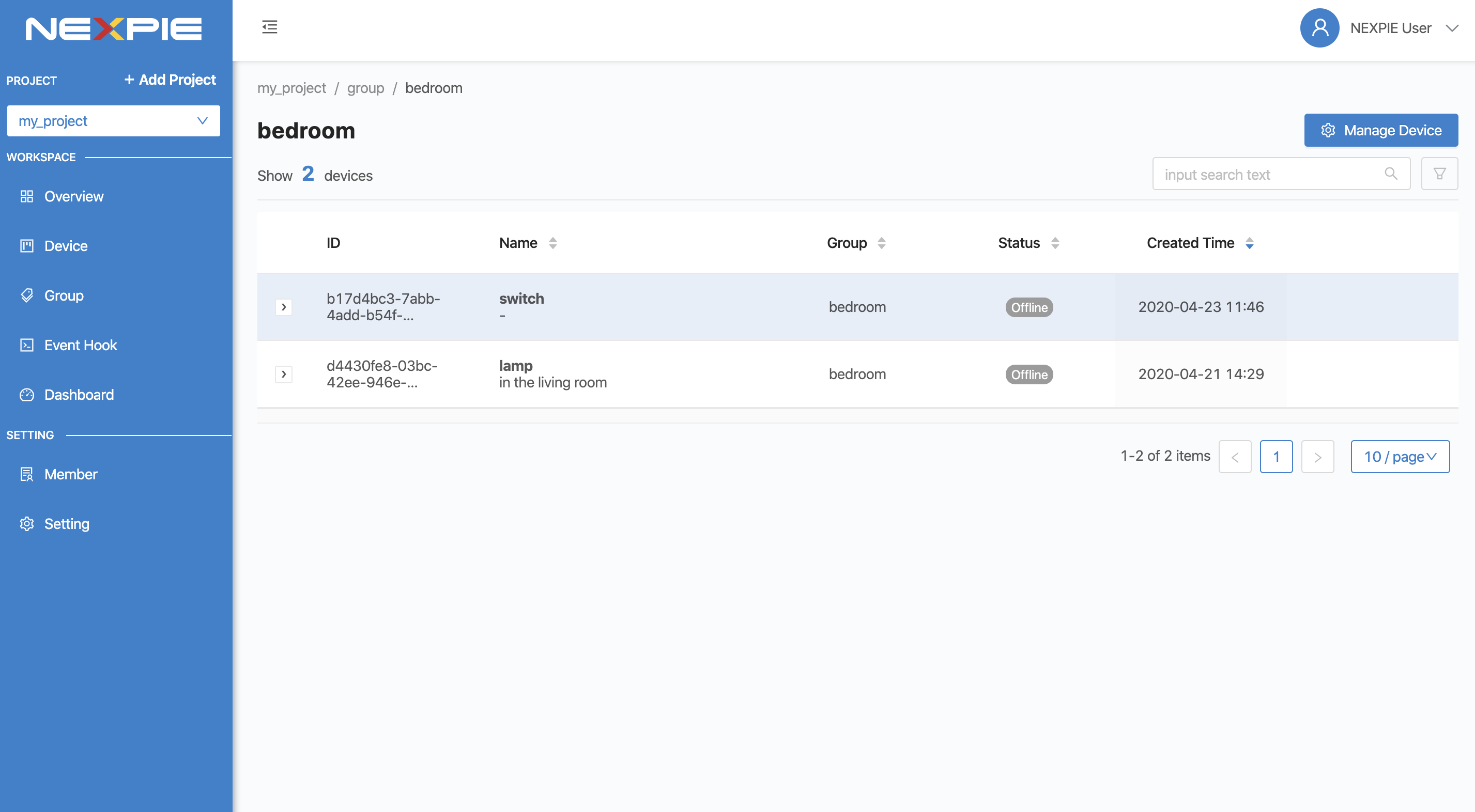Click Manage Device button
1475x812 pixels.
[1381, 129]
